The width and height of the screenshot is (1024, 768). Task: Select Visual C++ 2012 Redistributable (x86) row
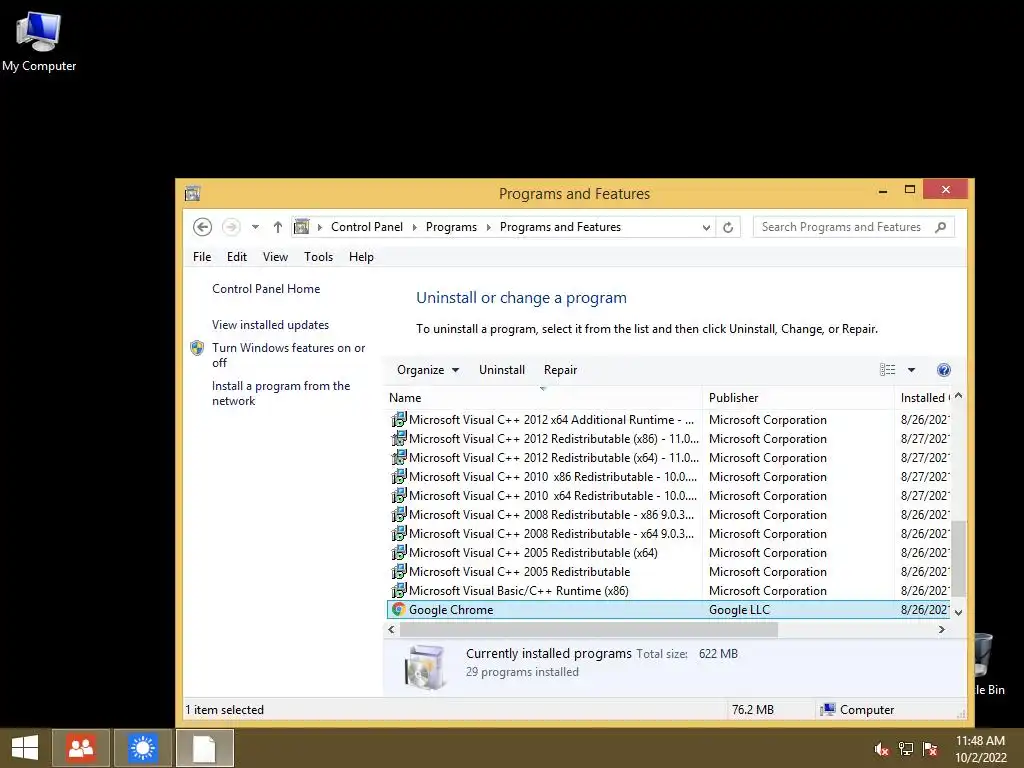669,439
